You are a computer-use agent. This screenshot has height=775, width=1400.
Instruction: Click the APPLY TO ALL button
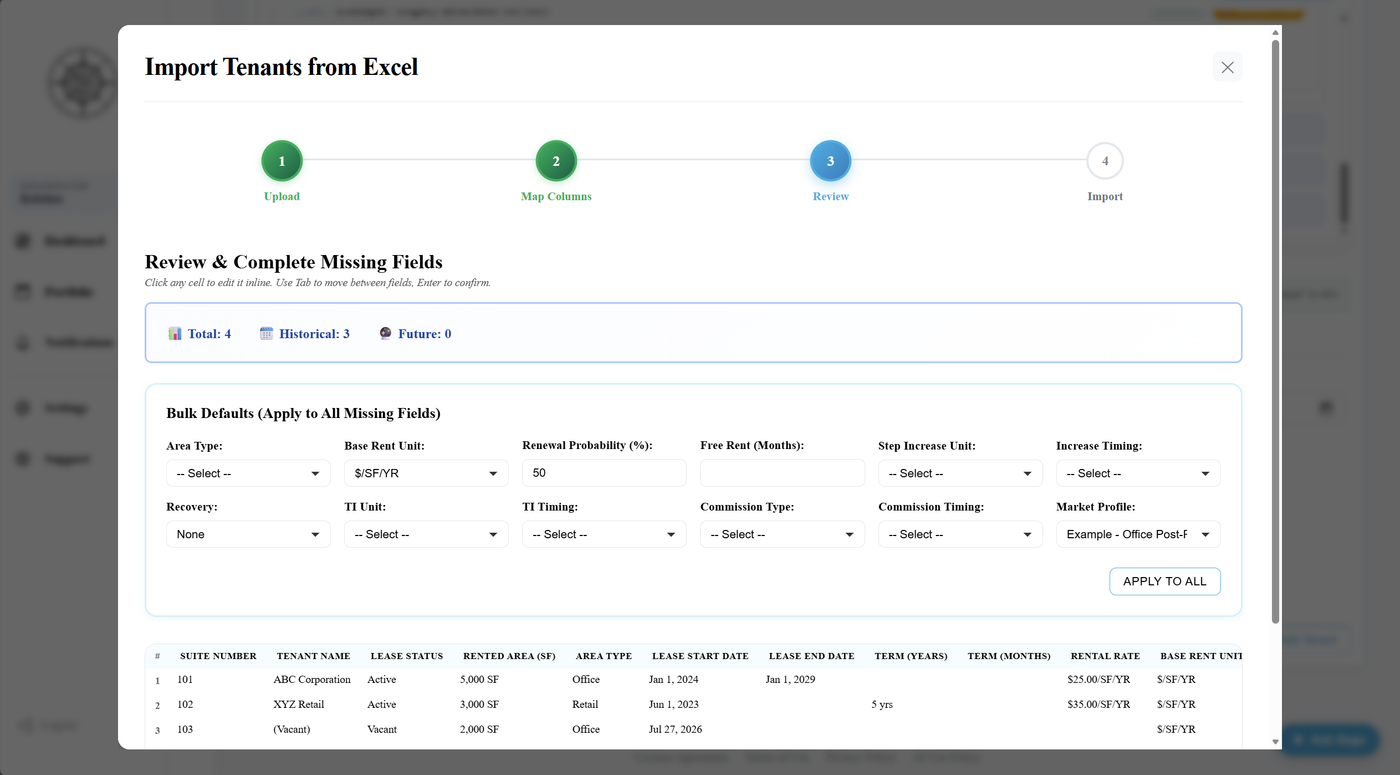[1165, 581]
